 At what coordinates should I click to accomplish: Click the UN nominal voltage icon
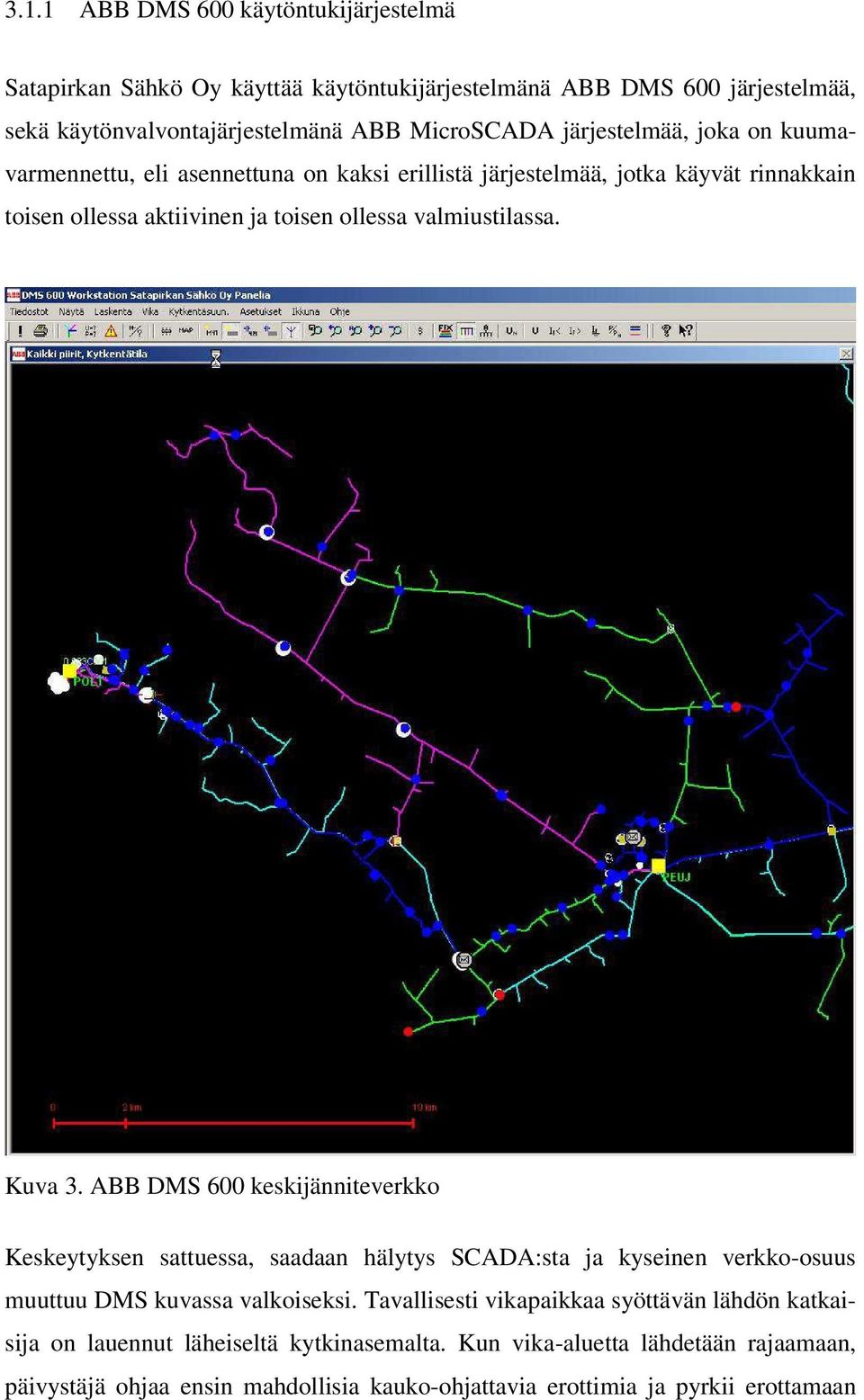tap(511, 331)
